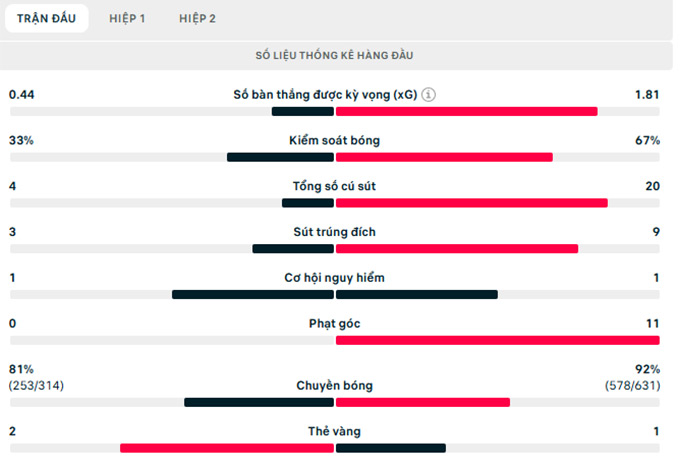Click the 67% possession value
680x472 pixels.
[x=647, y=141]
